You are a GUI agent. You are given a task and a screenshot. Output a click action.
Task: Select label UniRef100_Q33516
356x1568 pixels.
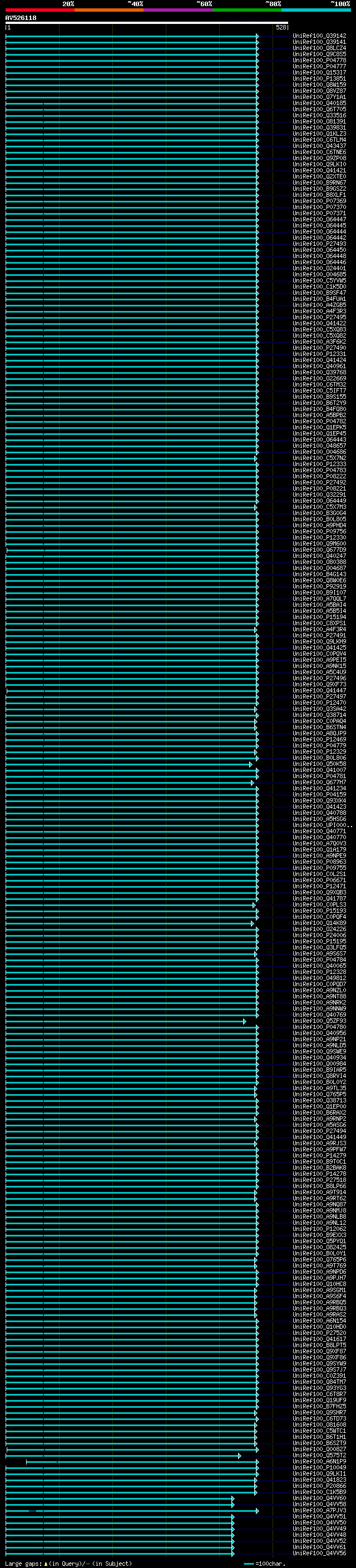319,115
